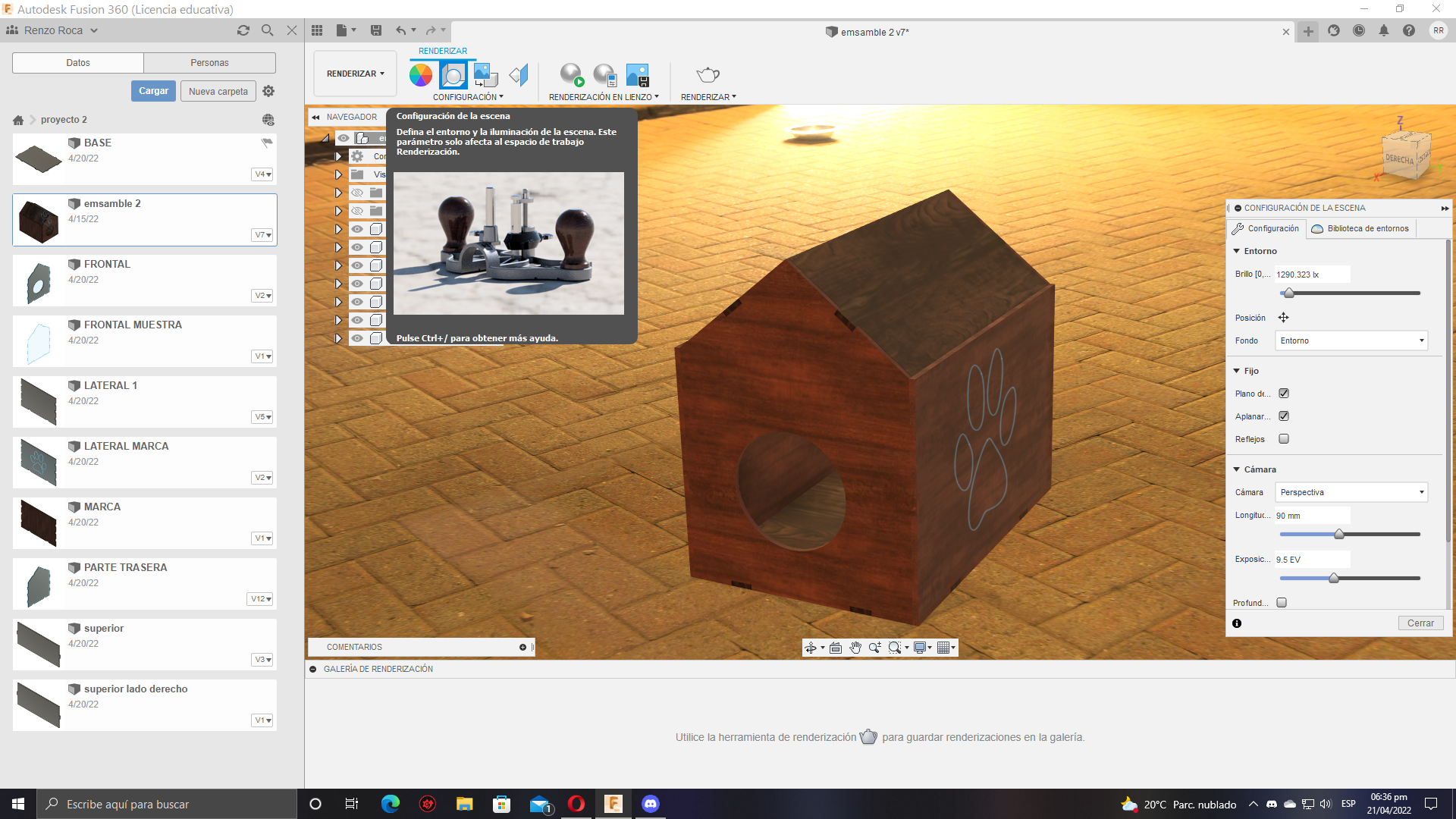The width and height of the screenshot is (1456, 819).
Task: Collapse the Entorno section
Action: pyautogui.click(x=1237, y=251)
